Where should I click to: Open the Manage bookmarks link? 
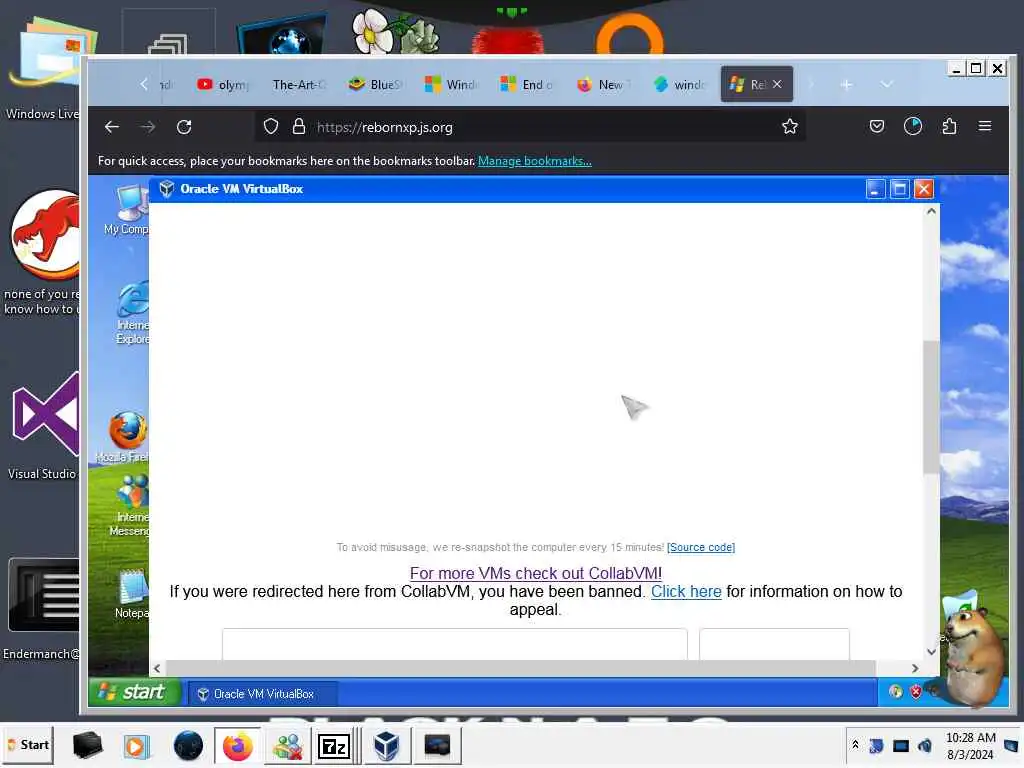534,161
